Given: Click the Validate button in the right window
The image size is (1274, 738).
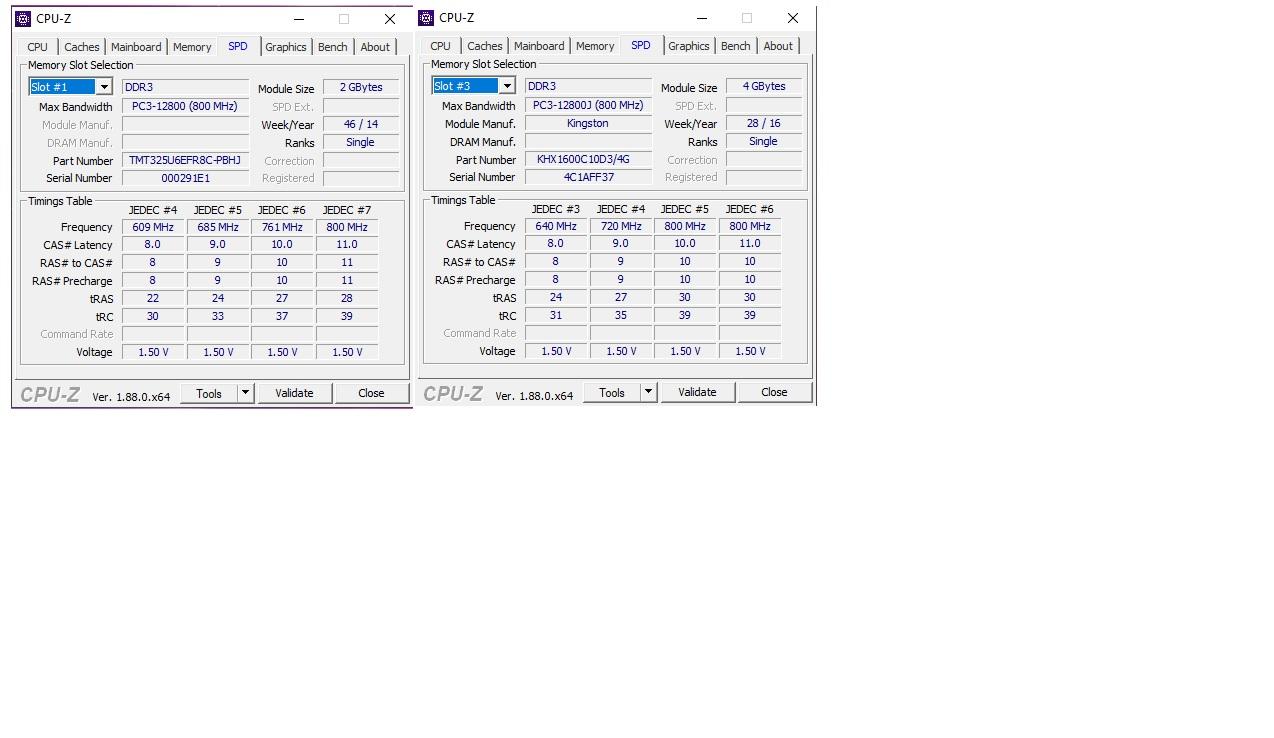Looking at the screenshot, I should coord(697,392).
